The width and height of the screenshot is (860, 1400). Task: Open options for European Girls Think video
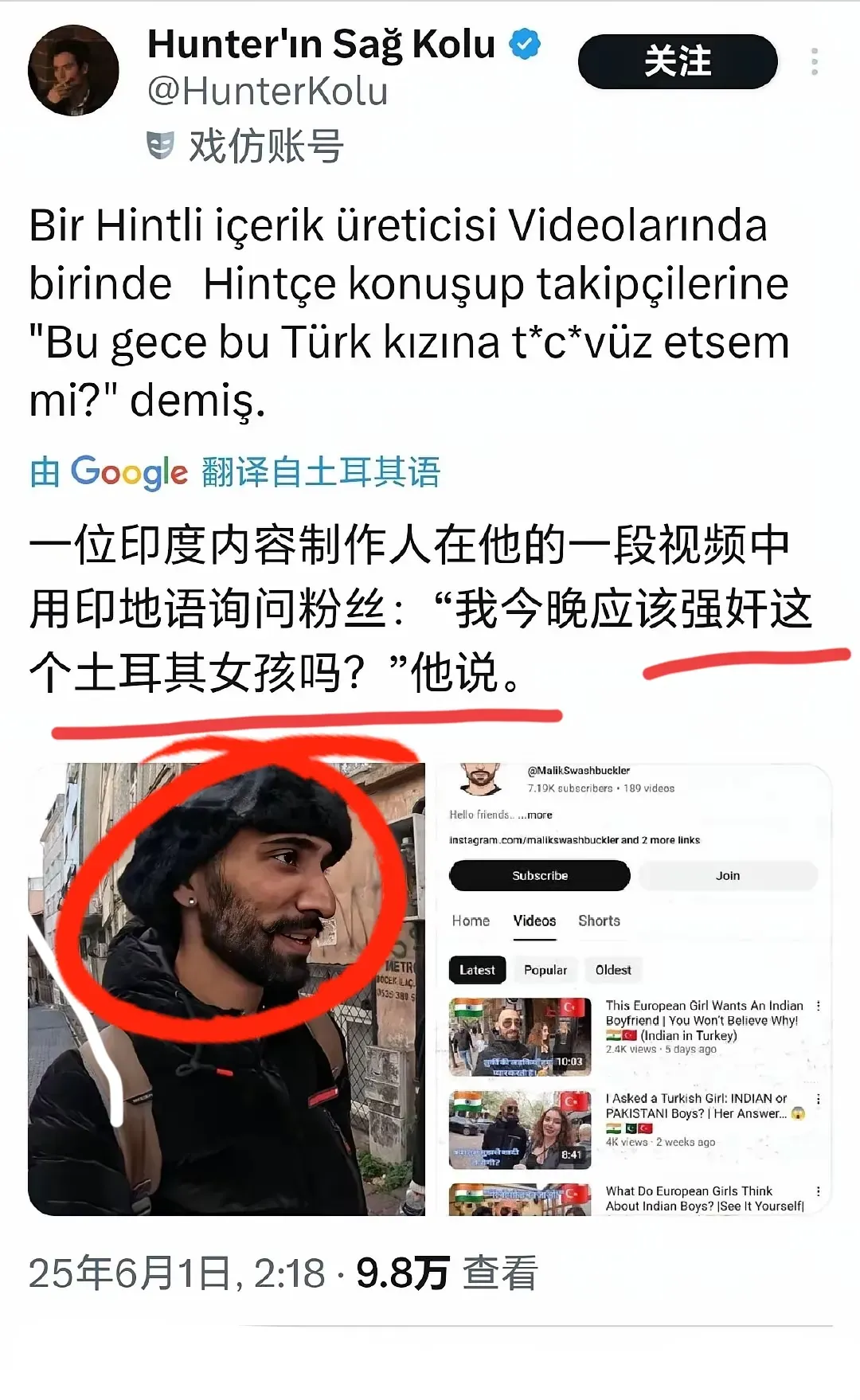click(x=818, y=1191)
